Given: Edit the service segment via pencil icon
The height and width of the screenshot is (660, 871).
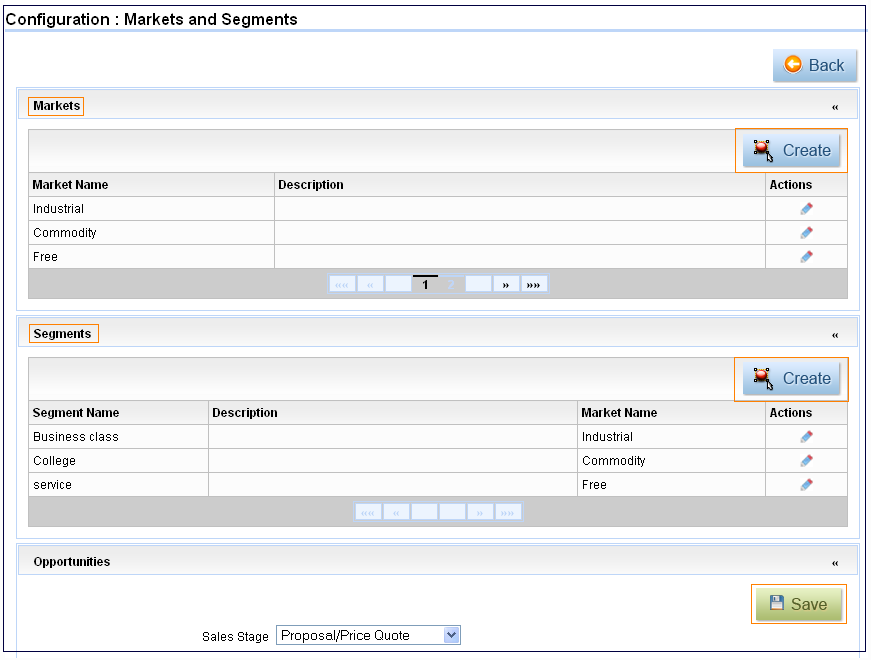Looking at the screenshot, I should [807, 484].
